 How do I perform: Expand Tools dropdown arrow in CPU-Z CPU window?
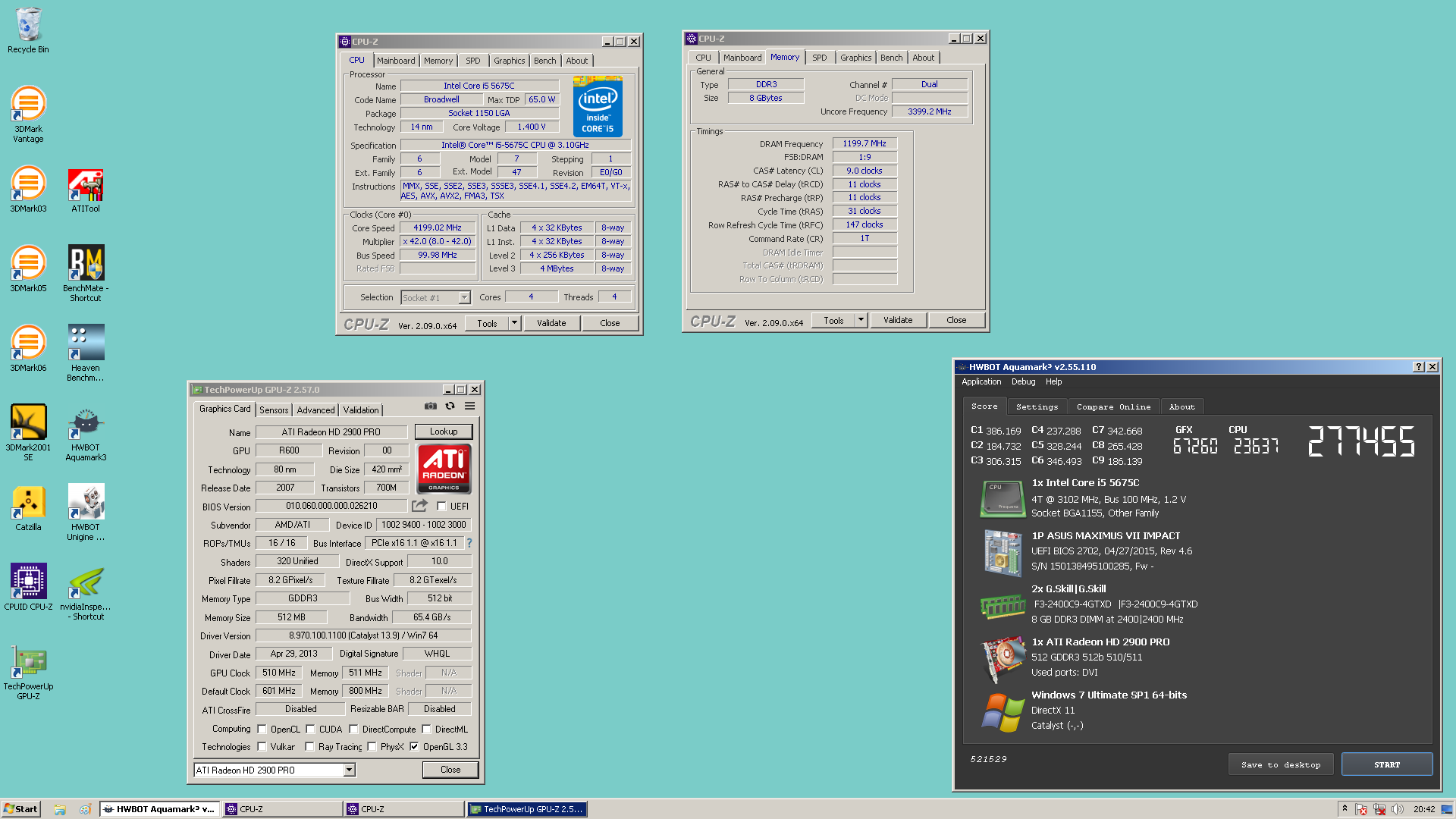[x=514, y=323]
